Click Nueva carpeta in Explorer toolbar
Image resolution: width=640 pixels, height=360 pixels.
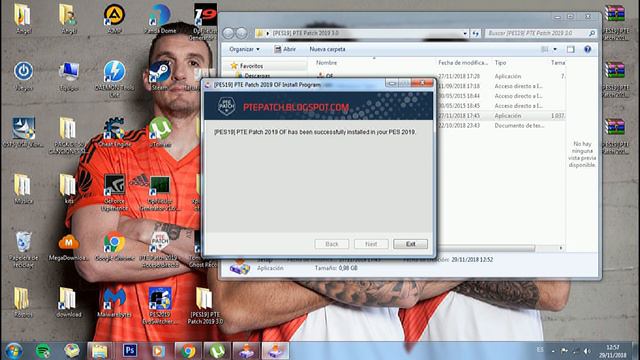point(327,49)
